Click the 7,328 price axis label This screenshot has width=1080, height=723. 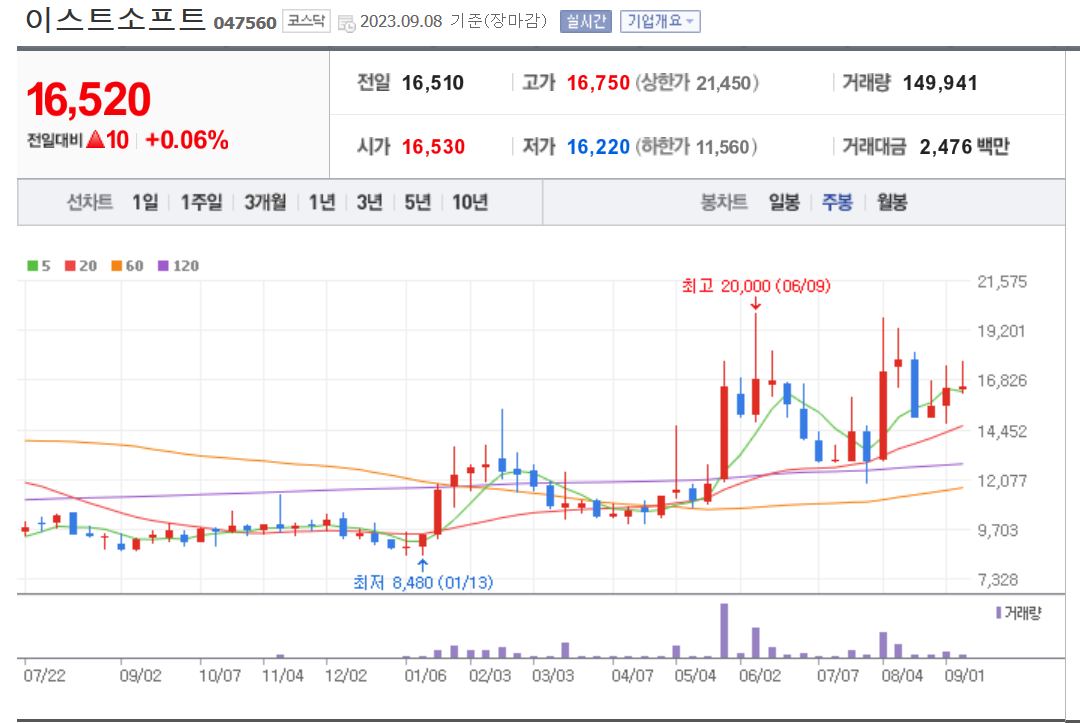(997, 580)
